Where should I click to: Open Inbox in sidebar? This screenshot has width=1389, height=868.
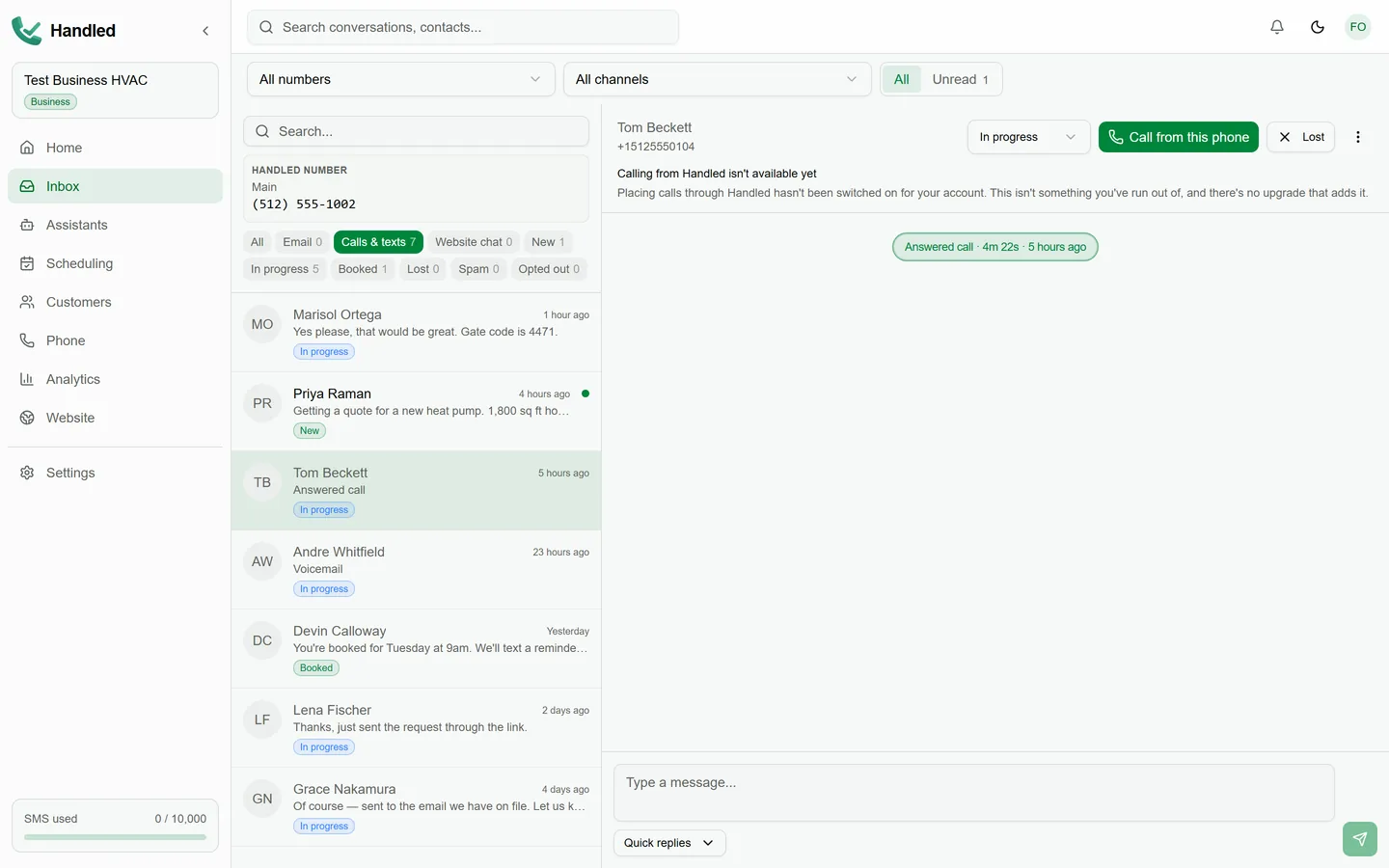[115, 186]
